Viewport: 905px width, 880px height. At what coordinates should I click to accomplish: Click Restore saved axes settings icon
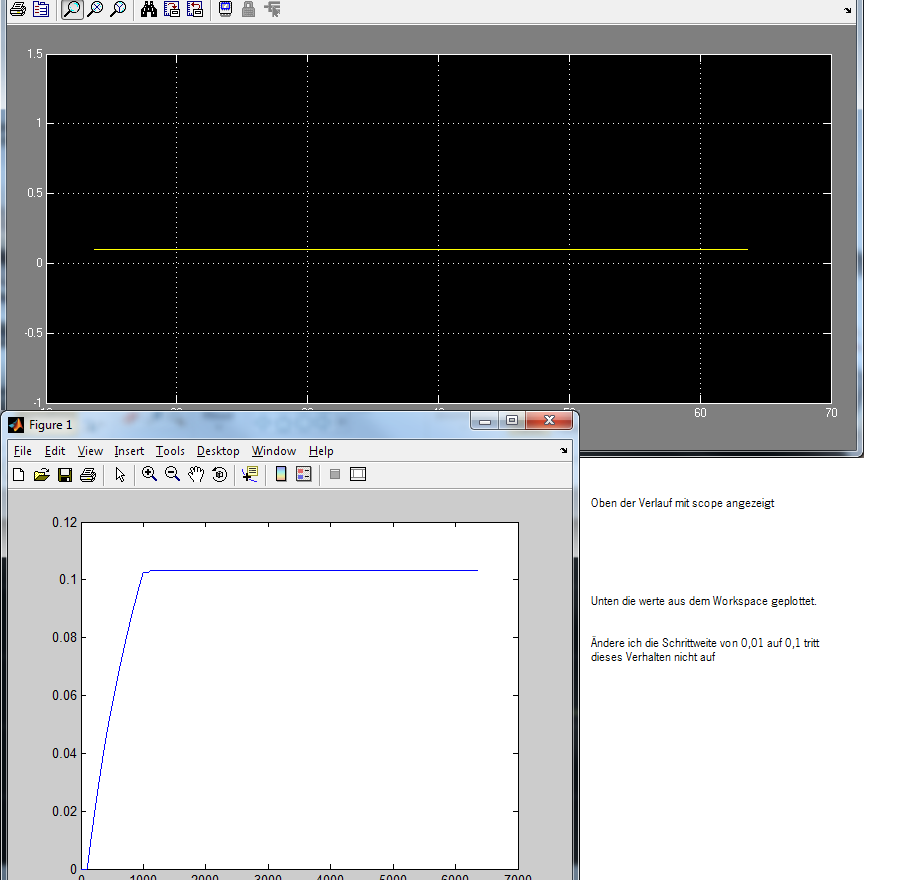pos(195,10)
